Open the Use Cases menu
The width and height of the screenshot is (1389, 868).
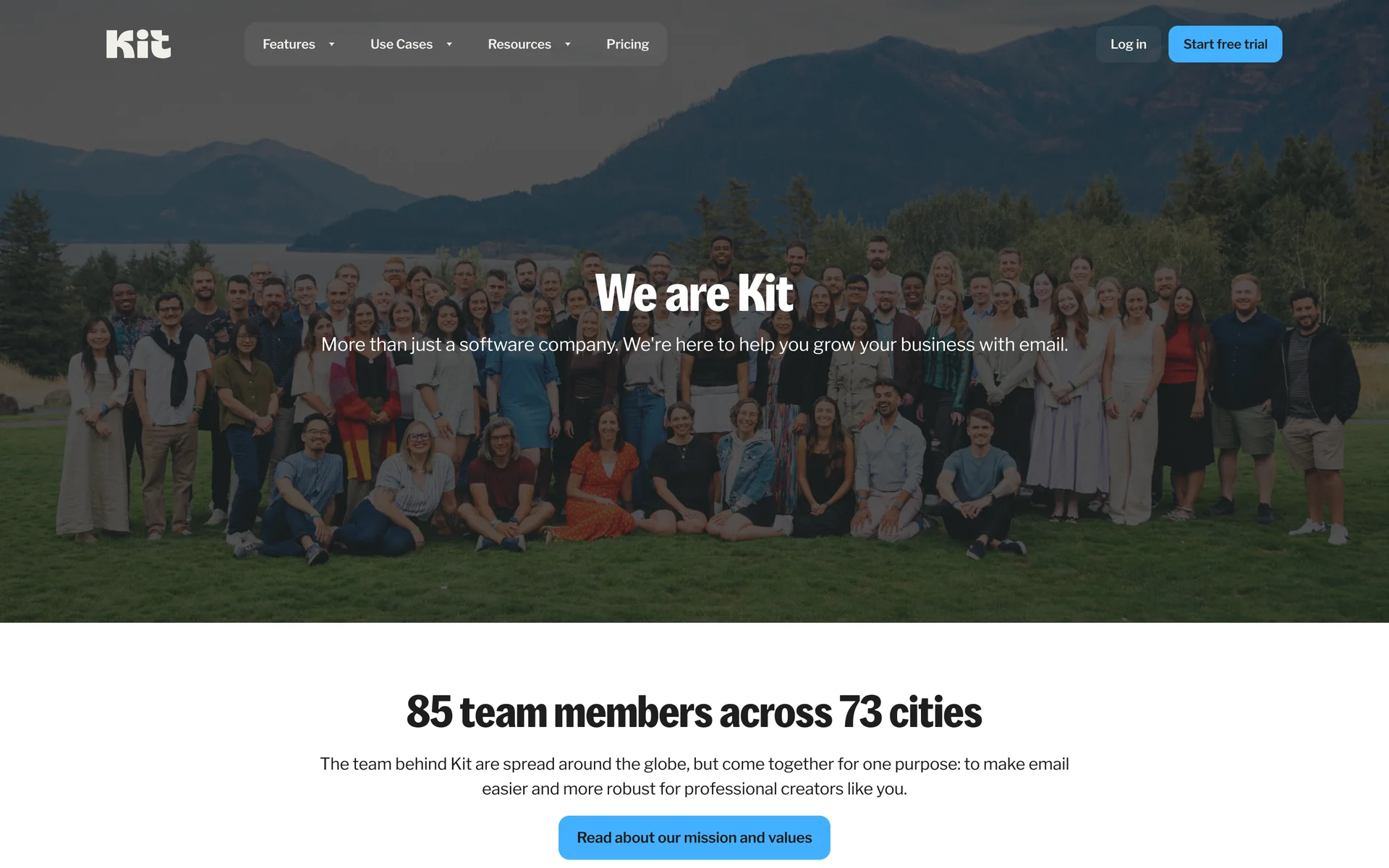coord(402,44)
